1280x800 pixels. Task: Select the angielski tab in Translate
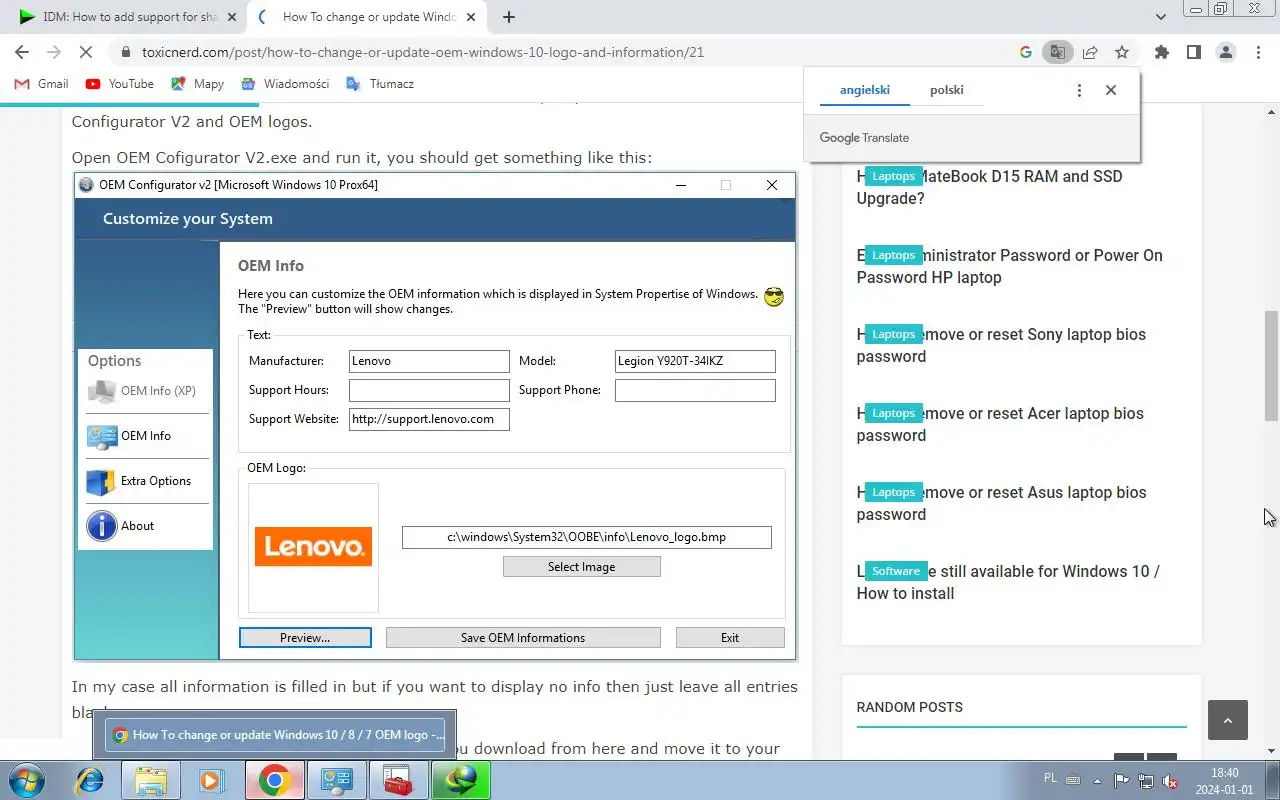[x=865, y=90]
